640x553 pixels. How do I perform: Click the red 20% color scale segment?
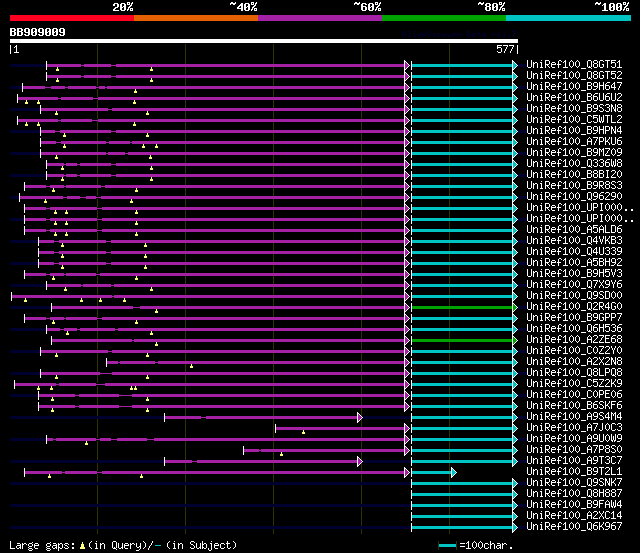click(x=72, y=18)
